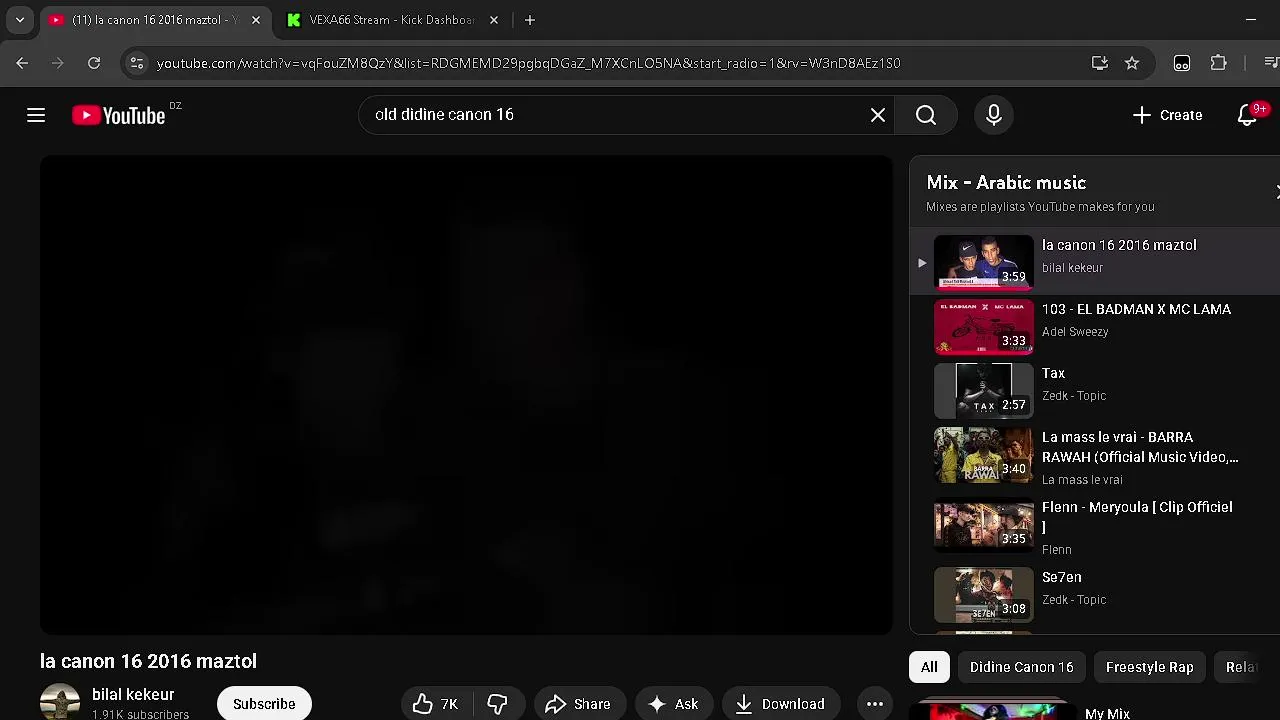Go to YouTube home via logo

coord(118,115)
